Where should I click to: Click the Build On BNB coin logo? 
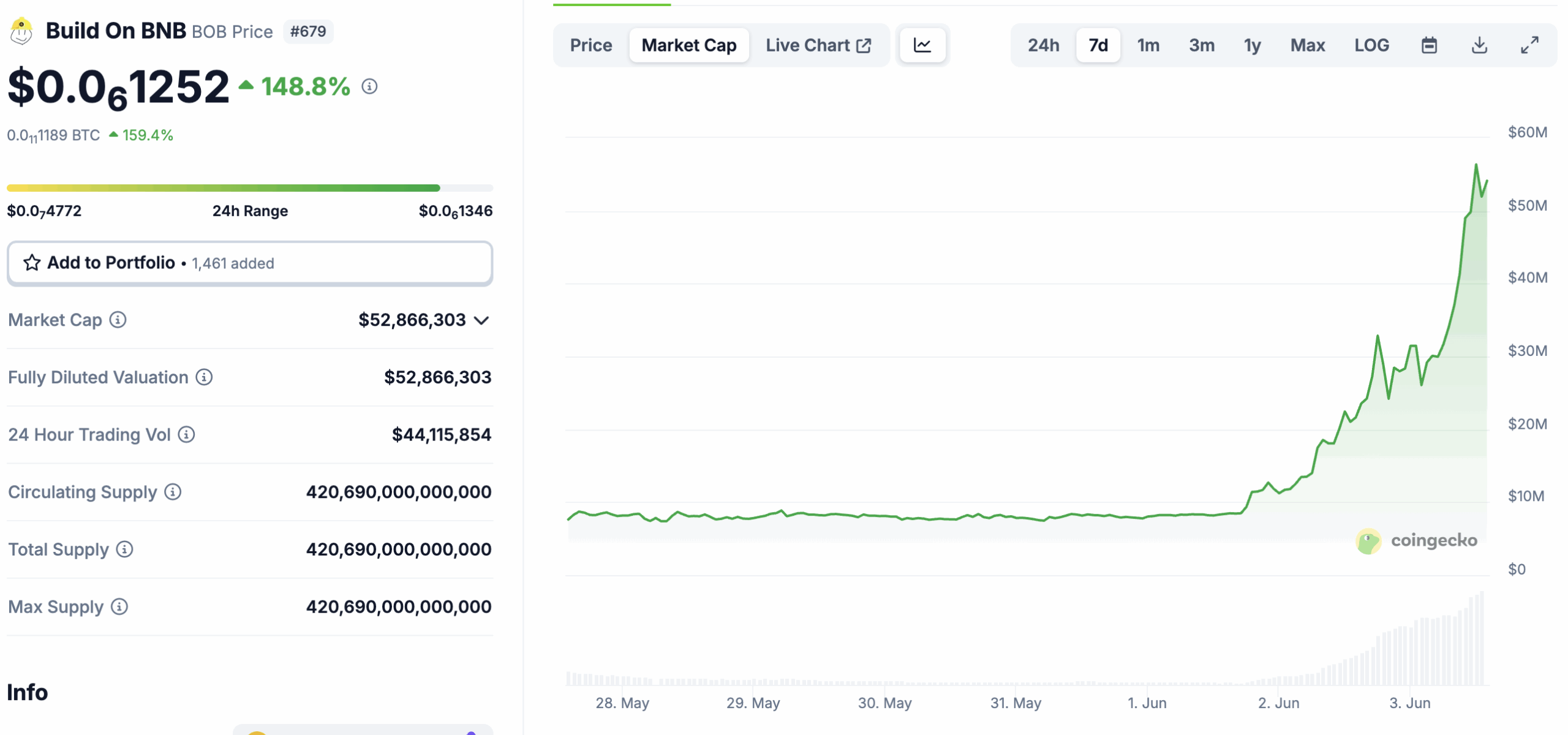tap(21, 31)
